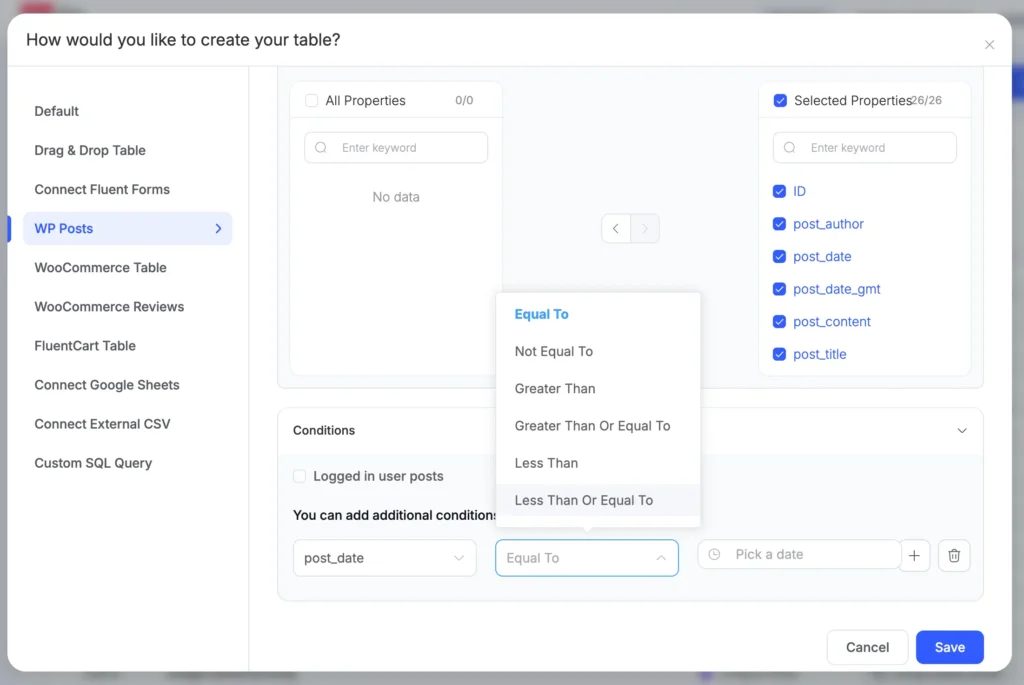Collapse the Conditions section chevron
This screenshot has width=1024, height=685.
point(961,431)
